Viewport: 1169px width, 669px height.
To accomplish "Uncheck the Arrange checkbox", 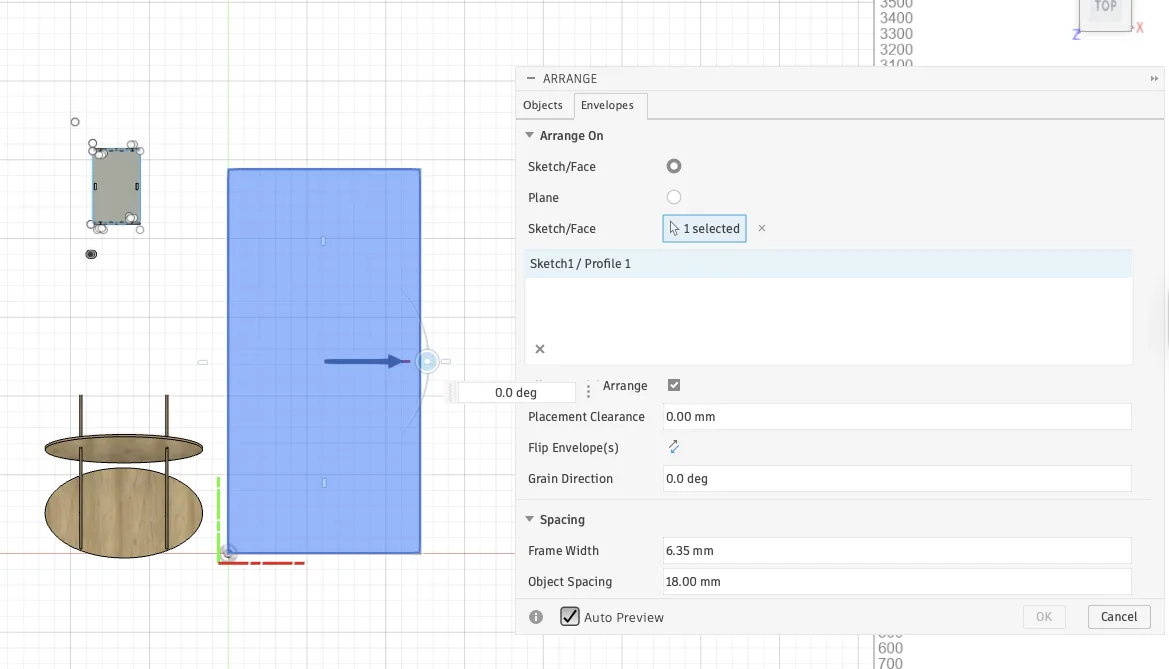I will (673, 385).
